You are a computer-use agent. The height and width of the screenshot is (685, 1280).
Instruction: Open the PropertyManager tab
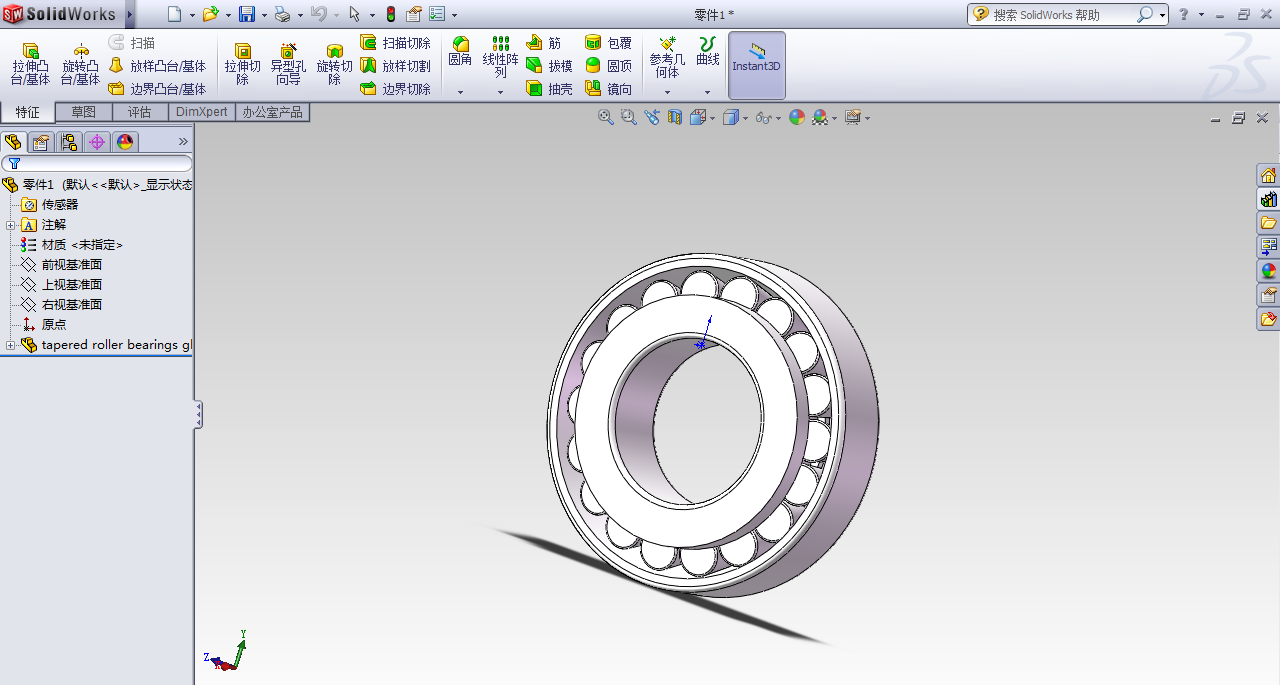(41, 142)
